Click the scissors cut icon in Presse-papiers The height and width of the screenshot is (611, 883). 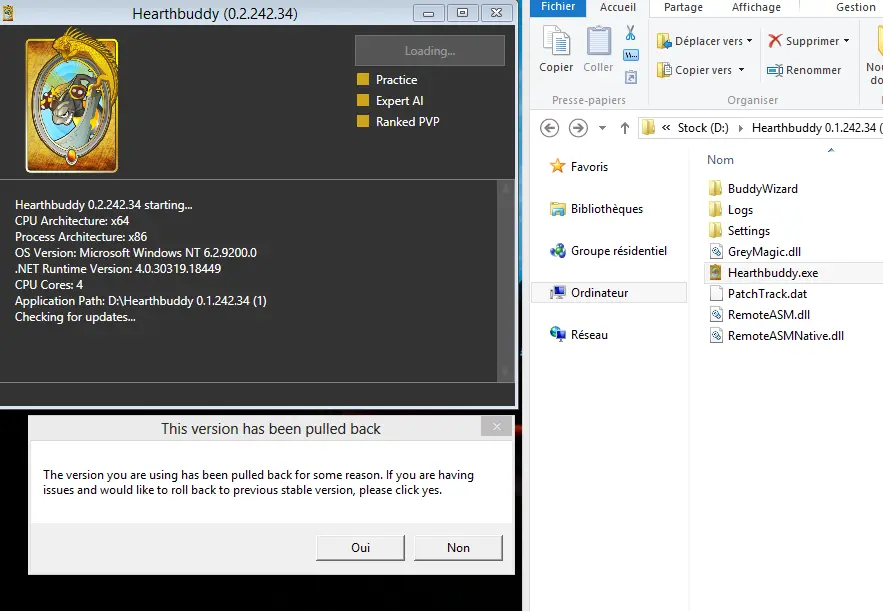pyautogui.click(x=631, y=33)
